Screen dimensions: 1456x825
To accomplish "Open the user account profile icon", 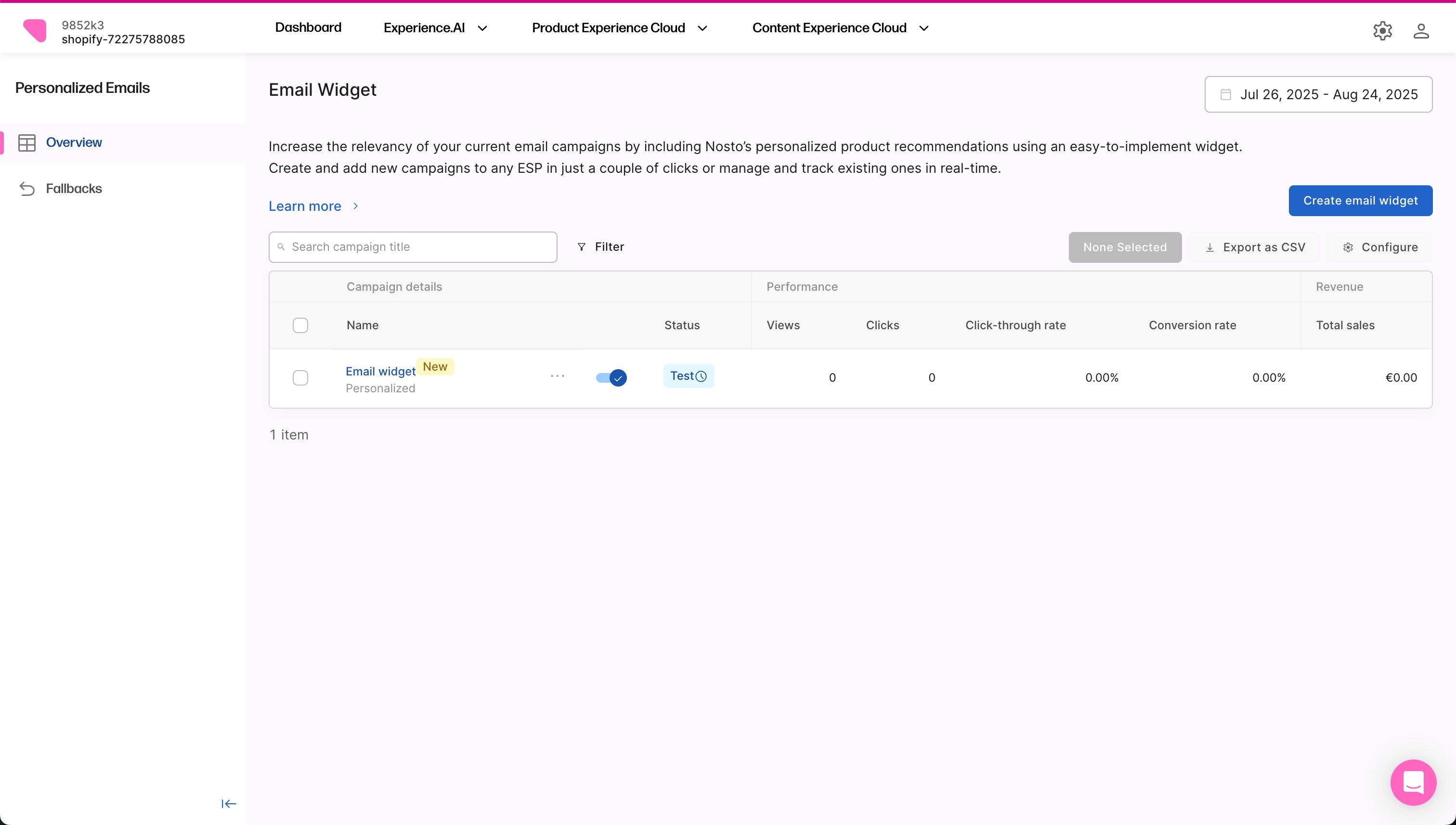I will pos(1420,31).
